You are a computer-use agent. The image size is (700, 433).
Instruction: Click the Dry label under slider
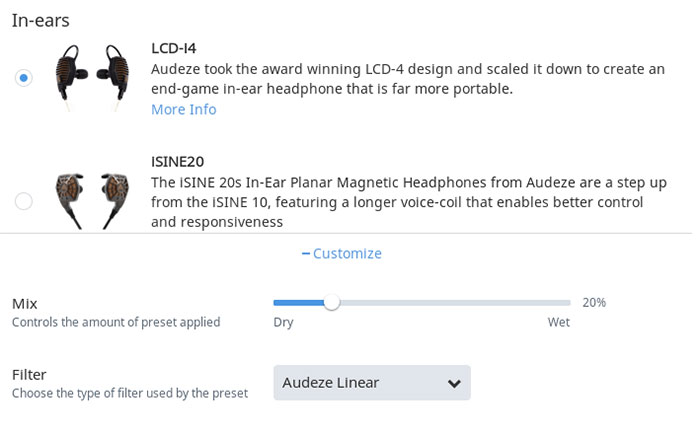[283, 322]
